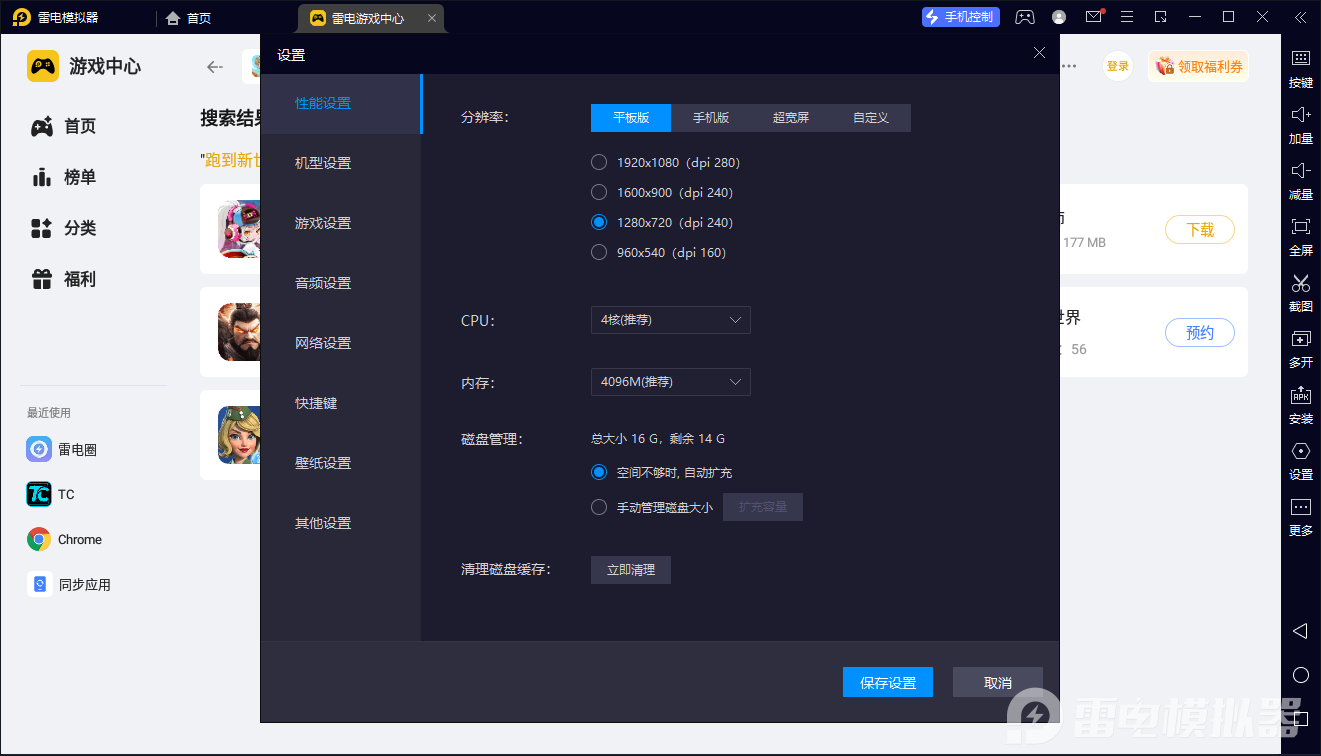Select the 1920x1080 resolution option

[599, 162]
